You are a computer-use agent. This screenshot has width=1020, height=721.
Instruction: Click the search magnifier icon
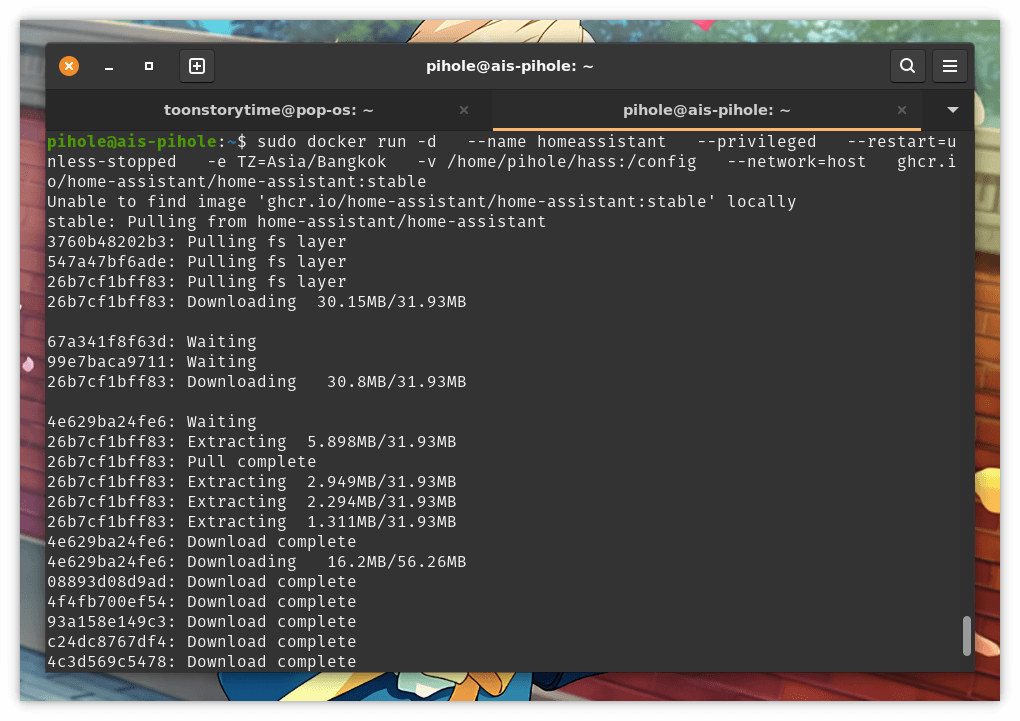[907, 66]
